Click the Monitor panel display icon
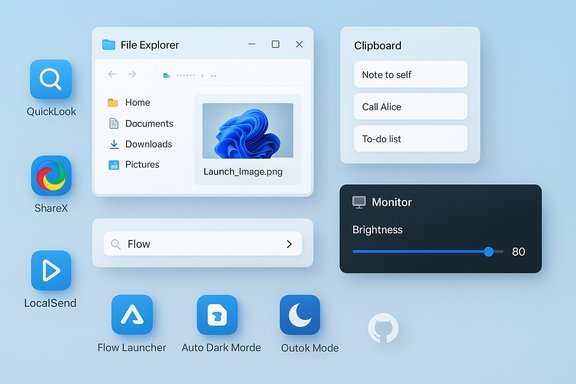 (x=359, y=202)
